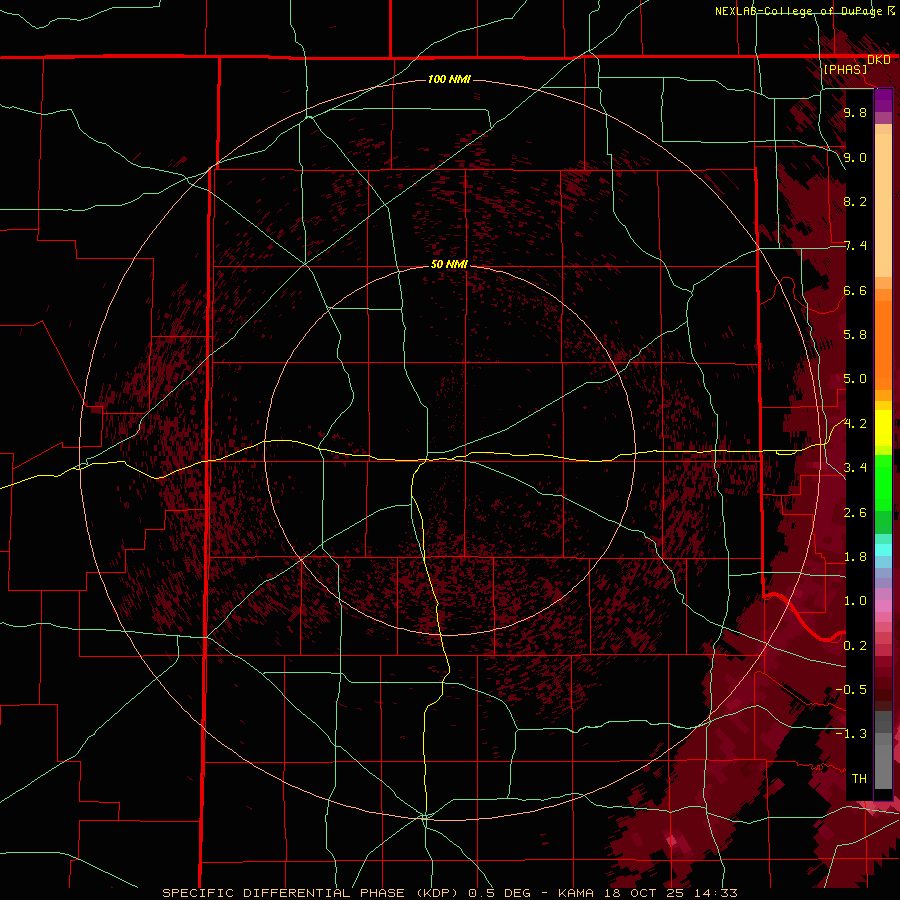Click the TH threshold legend label
Viewport: 900px width, 900px height.
tap(859, 779)
